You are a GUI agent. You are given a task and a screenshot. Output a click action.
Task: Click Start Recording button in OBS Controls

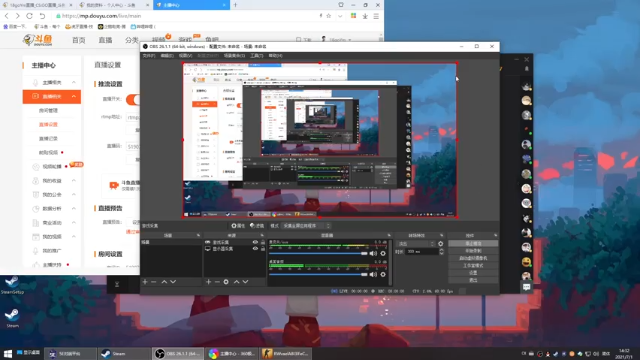[473, 251]
